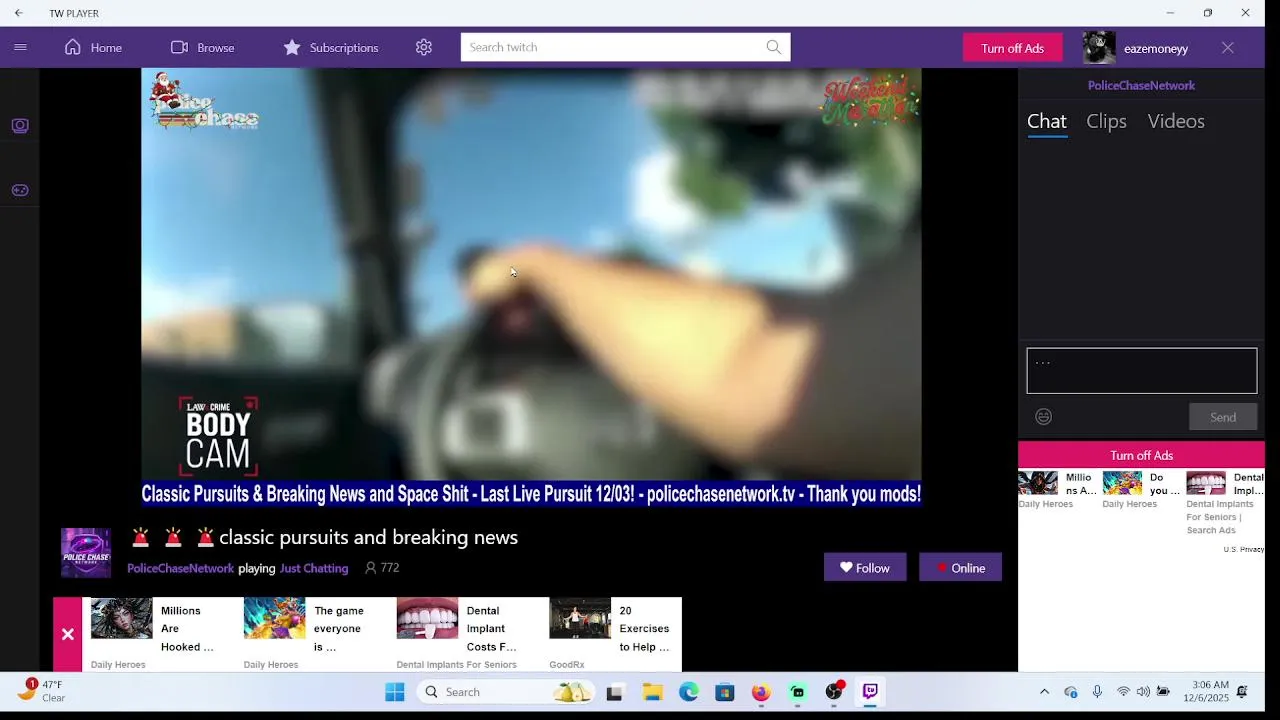This screenshot has width=1280, height=720.
Task: Click the search magnifier icon
Action: pos(774,47)
